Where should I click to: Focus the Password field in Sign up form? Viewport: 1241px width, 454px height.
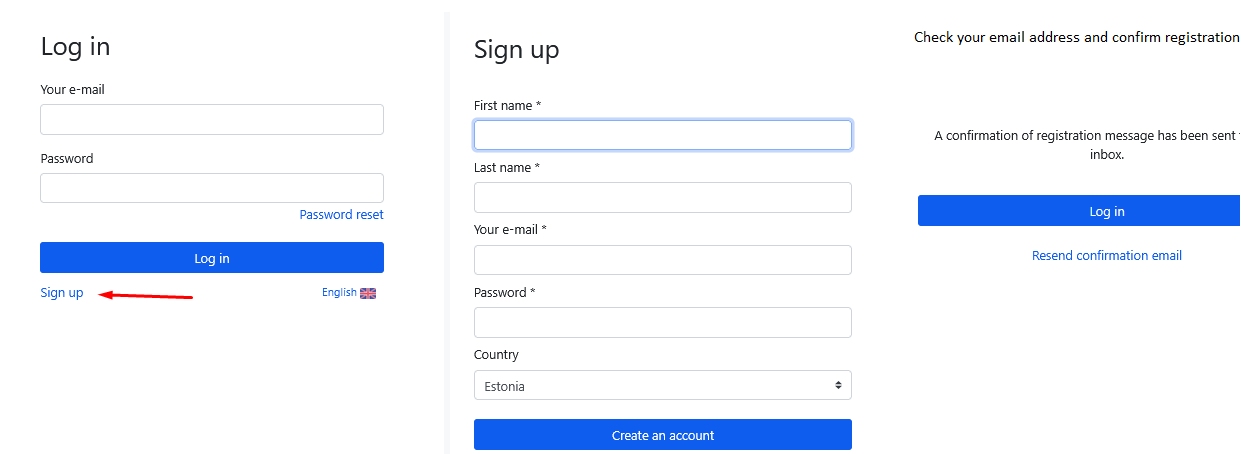click(662, 322)
